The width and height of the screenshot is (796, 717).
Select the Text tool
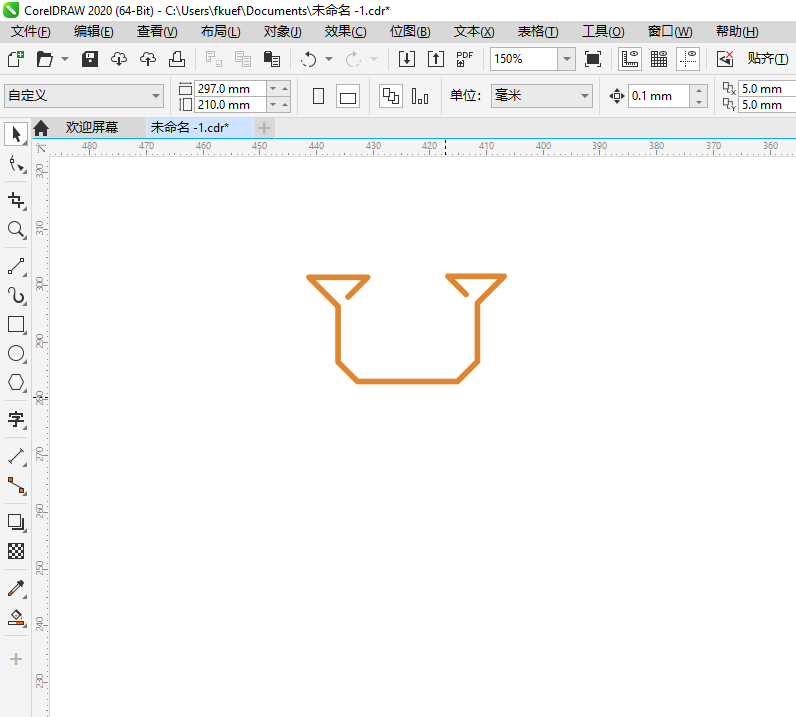16,419
